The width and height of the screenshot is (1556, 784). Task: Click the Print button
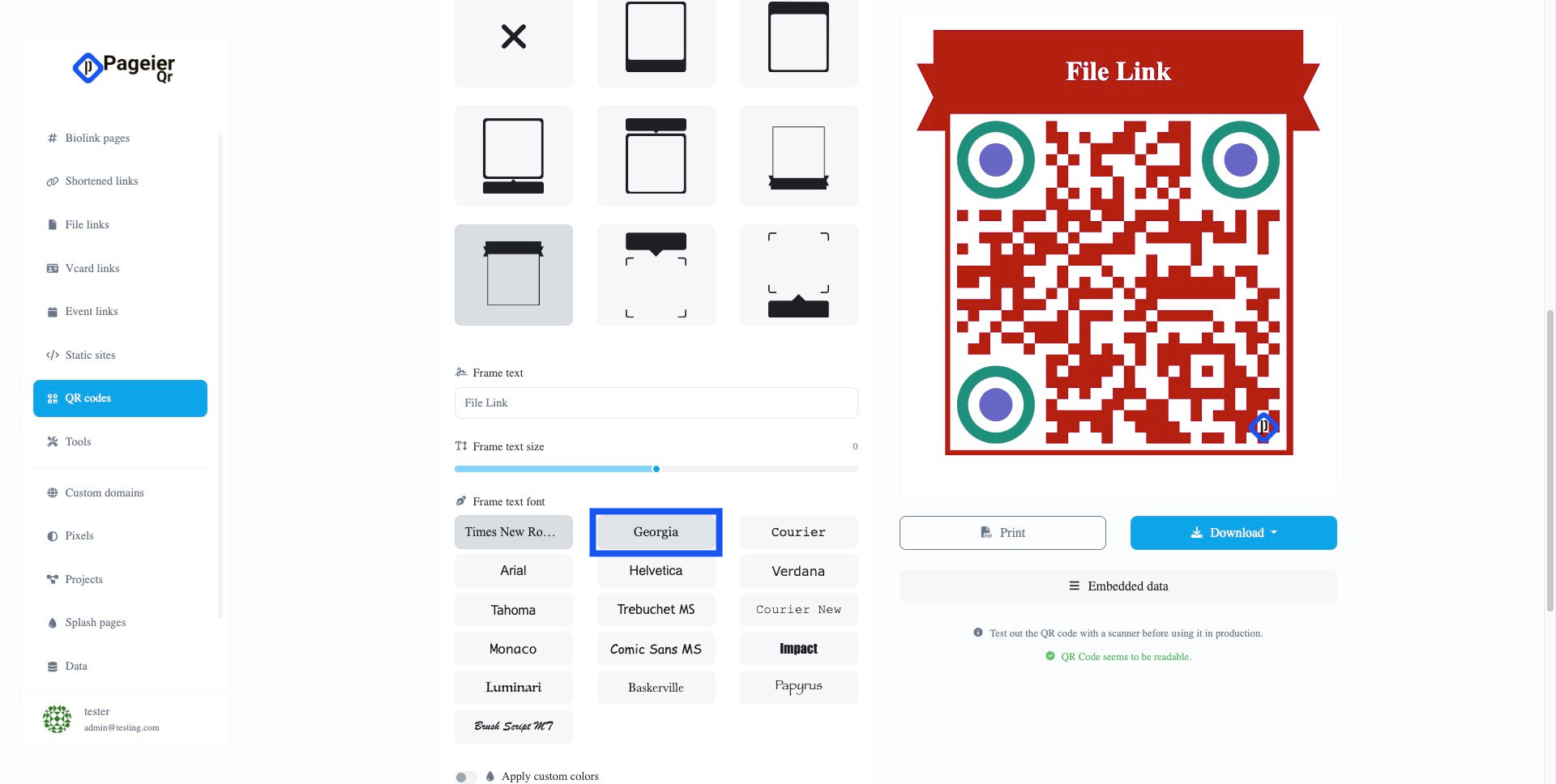coord(1002,533)
